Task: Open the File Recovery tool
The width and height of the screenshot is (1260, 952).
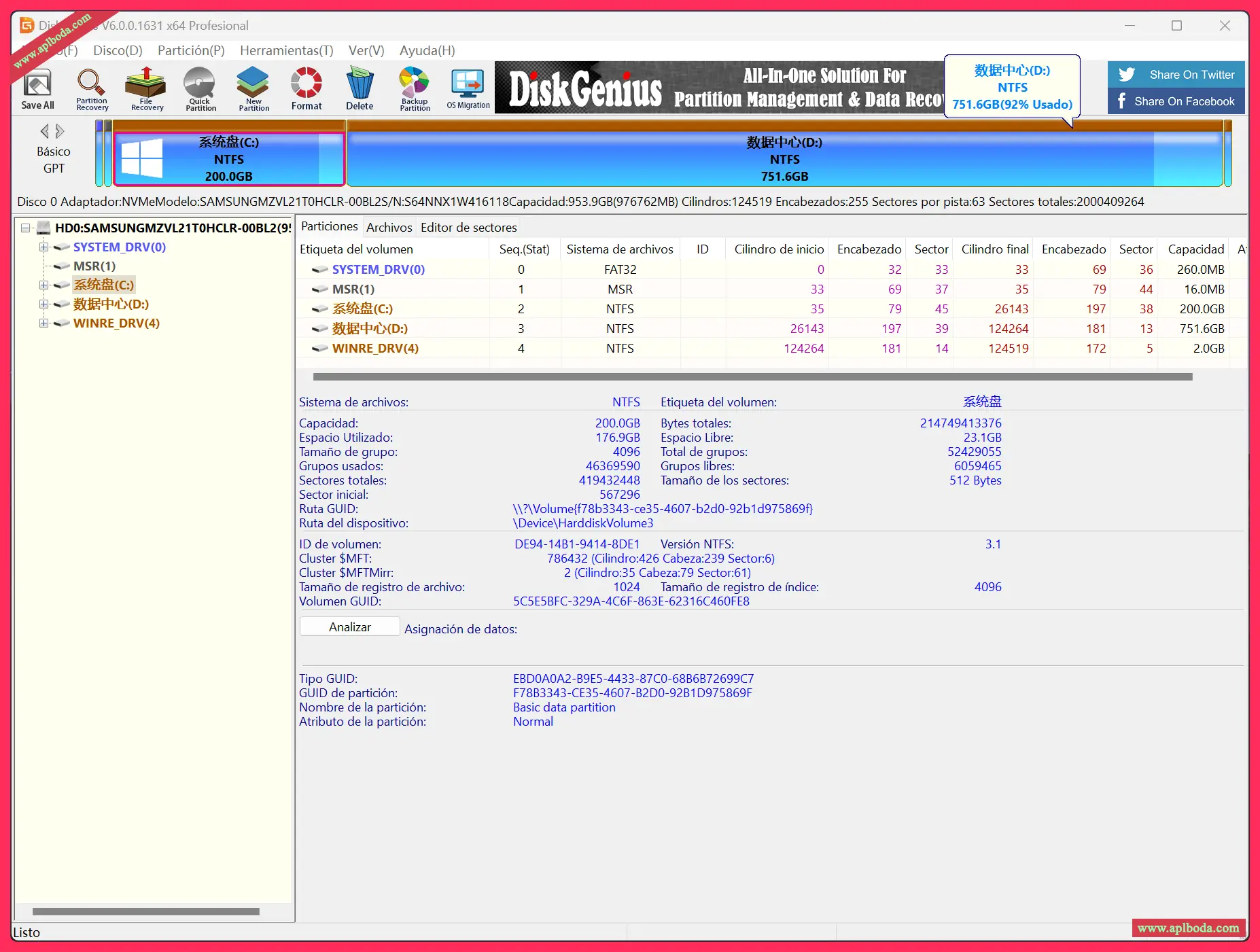Action: tap(145, 88)
